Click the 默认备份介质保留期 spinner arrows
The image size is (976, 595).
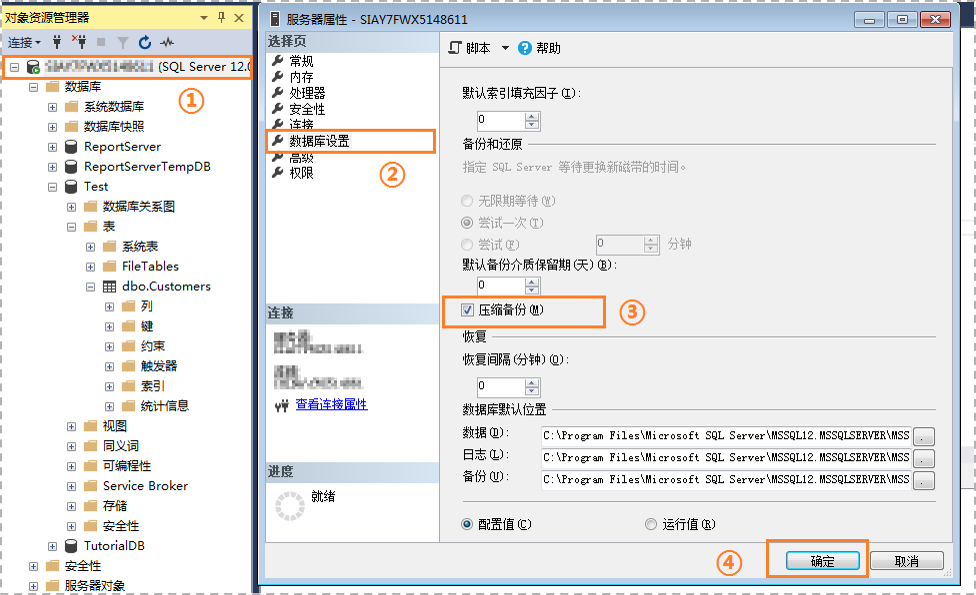coord(532,286)
